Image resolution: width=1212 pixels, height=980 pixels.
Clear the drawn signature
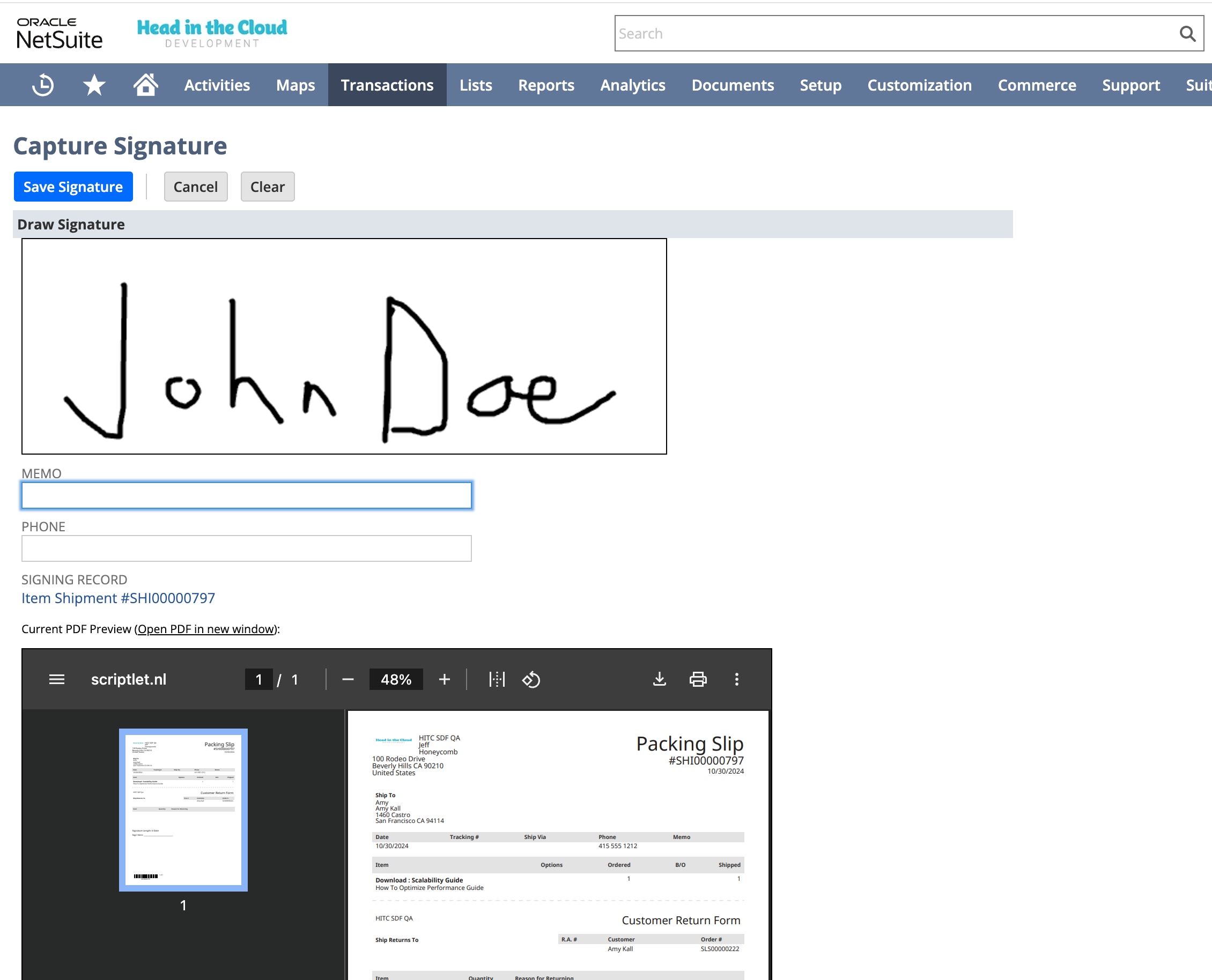tap(267, 187)
